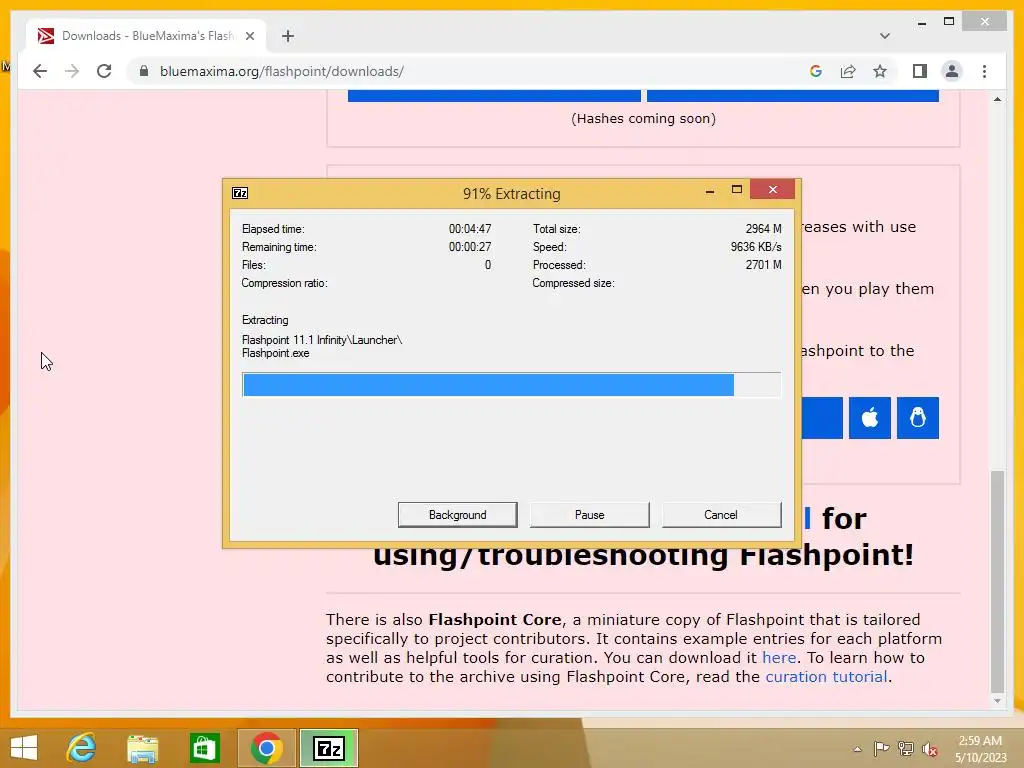Open network tray icon
This screenshot has height=768, width=1024.
(x=906, y=749)
